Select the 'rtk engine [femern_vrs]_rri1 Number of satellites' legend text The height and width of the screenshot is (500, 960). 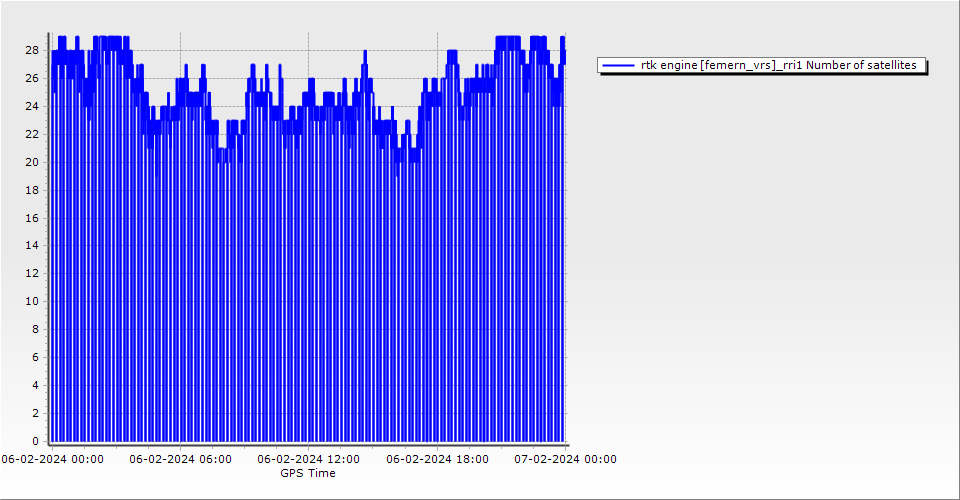tap(778, 65)
